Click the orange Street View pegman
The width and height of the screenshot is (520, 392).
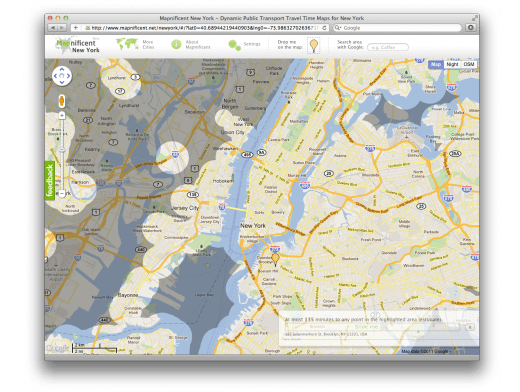pos(62,101)
